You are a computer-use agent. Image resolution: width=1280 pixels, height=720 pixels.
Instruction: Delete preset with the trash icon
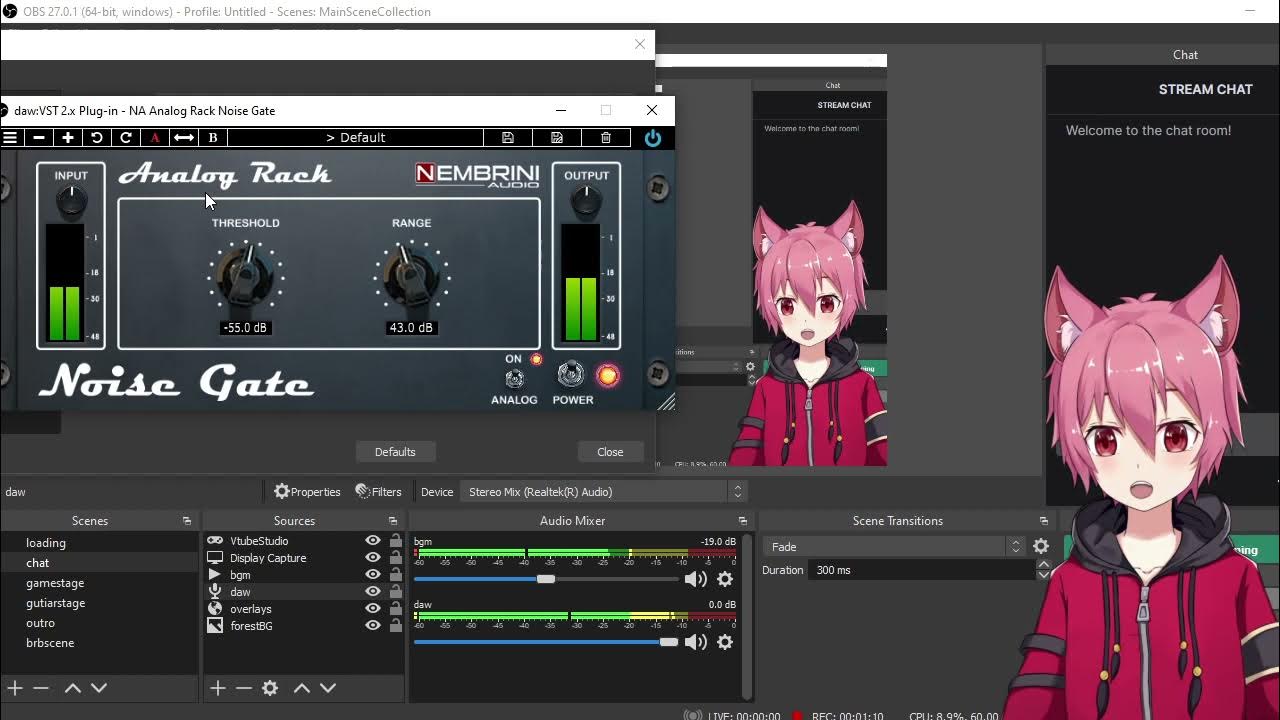[x=606, y=138]
